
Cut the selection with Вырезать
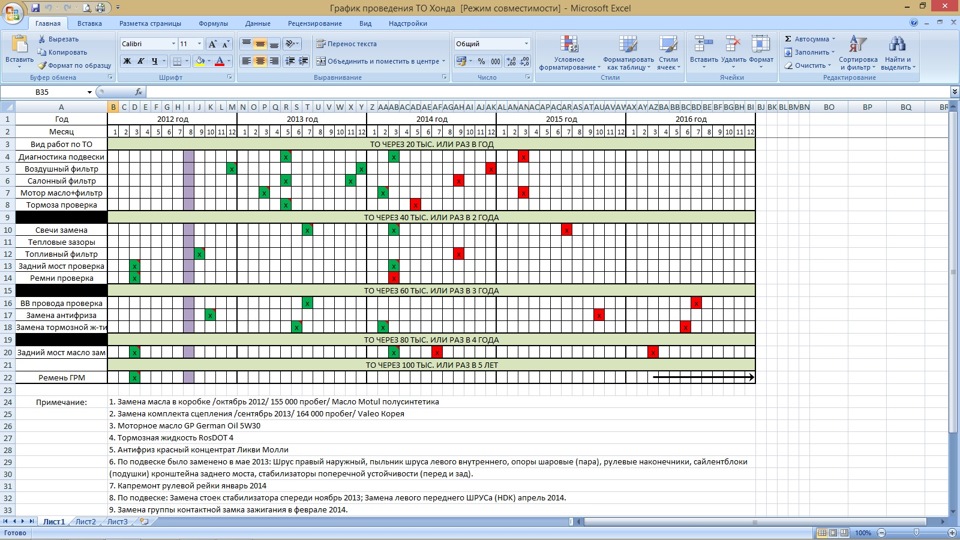[x=58, y=39]
